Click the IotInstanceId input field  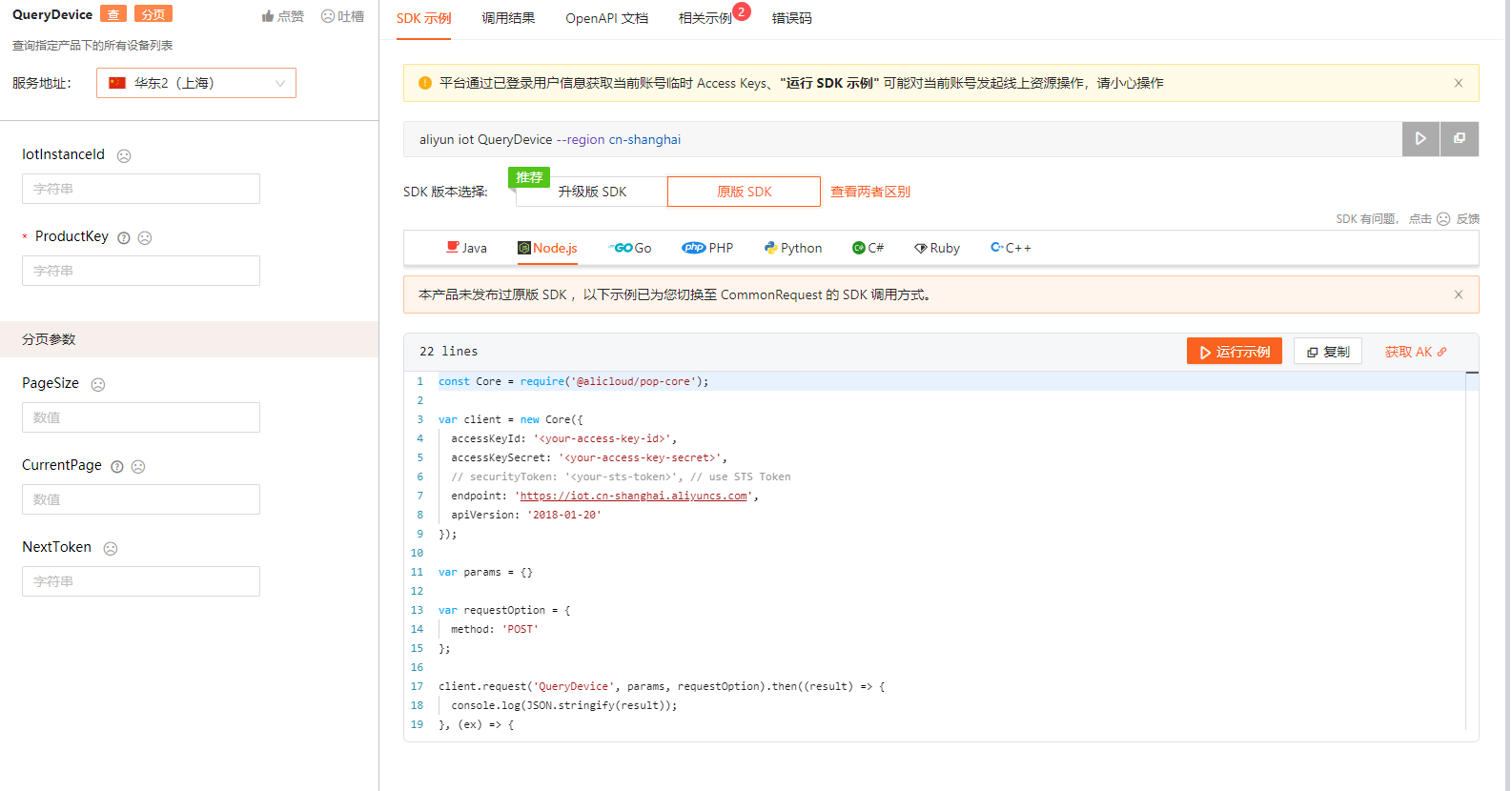pos(141,189)
